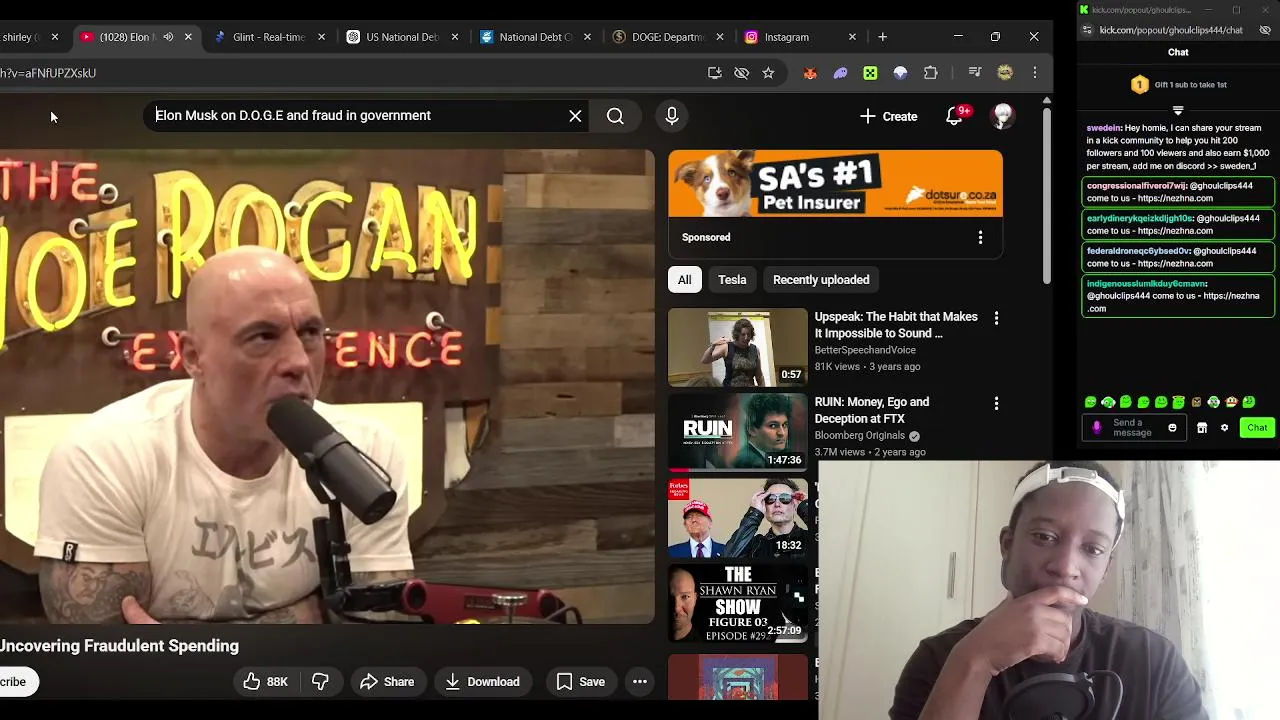Click RUIN: Money, Ego video title
This screenshot has height=720, width=1280.
872,410
